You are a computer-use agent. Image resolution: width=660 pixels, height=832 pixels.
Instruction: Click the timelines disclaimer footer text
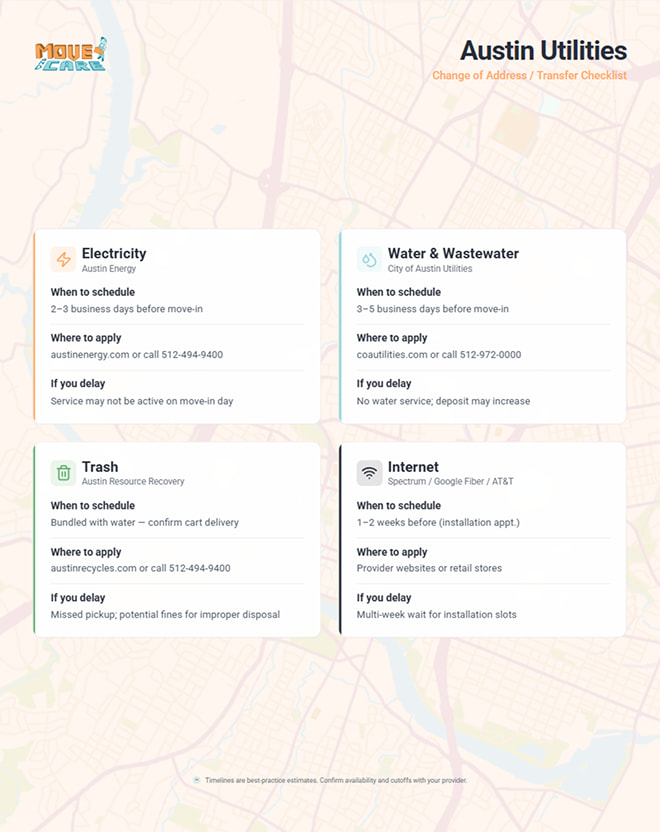point(336,780)
